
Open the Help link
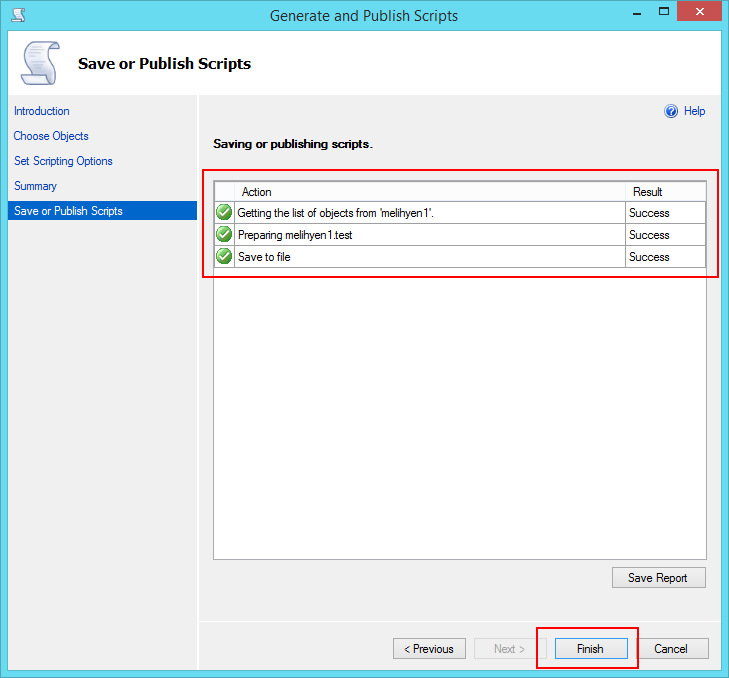click(x=694, y=112)
